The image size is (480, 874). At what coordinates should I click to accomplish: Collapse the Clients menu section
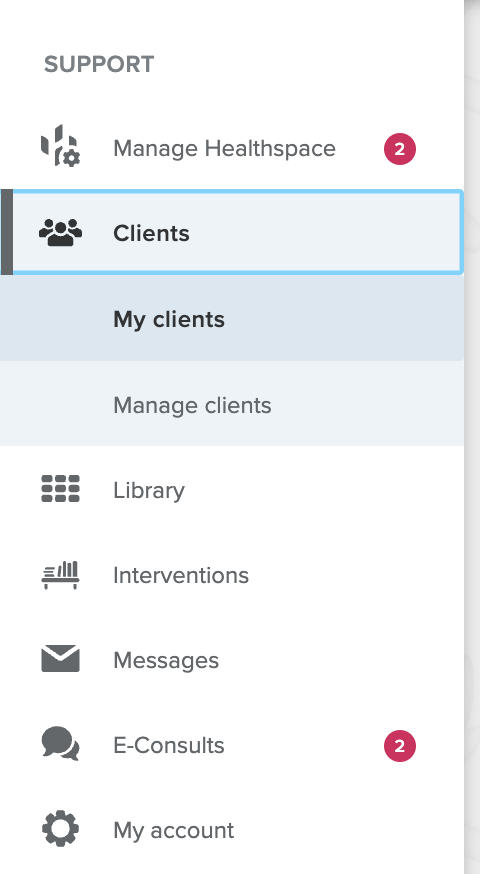click(231, 232)
